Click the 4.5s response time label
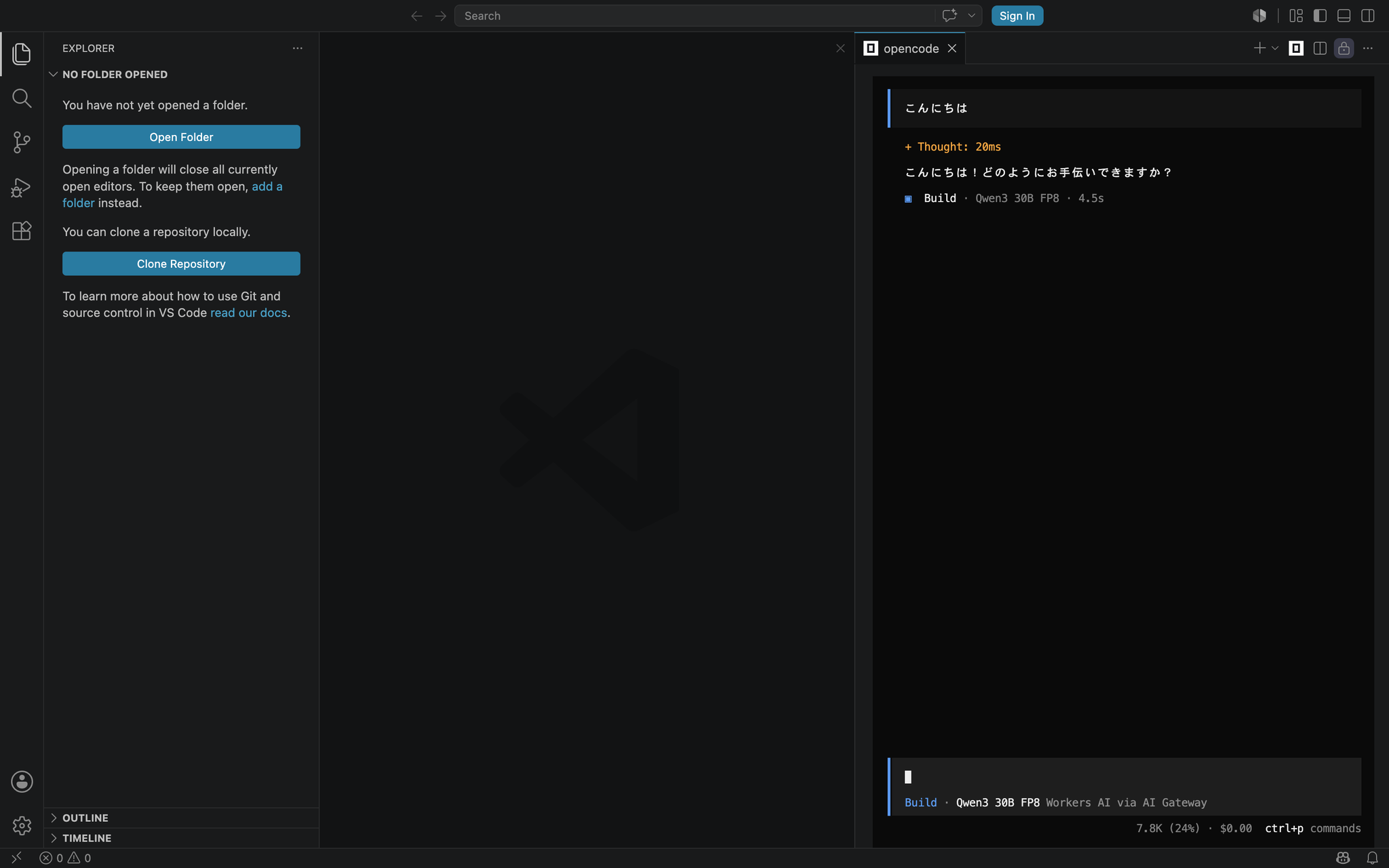Image resolution: width=1389 pixels, height=868 pixels. coord(1091,198)
